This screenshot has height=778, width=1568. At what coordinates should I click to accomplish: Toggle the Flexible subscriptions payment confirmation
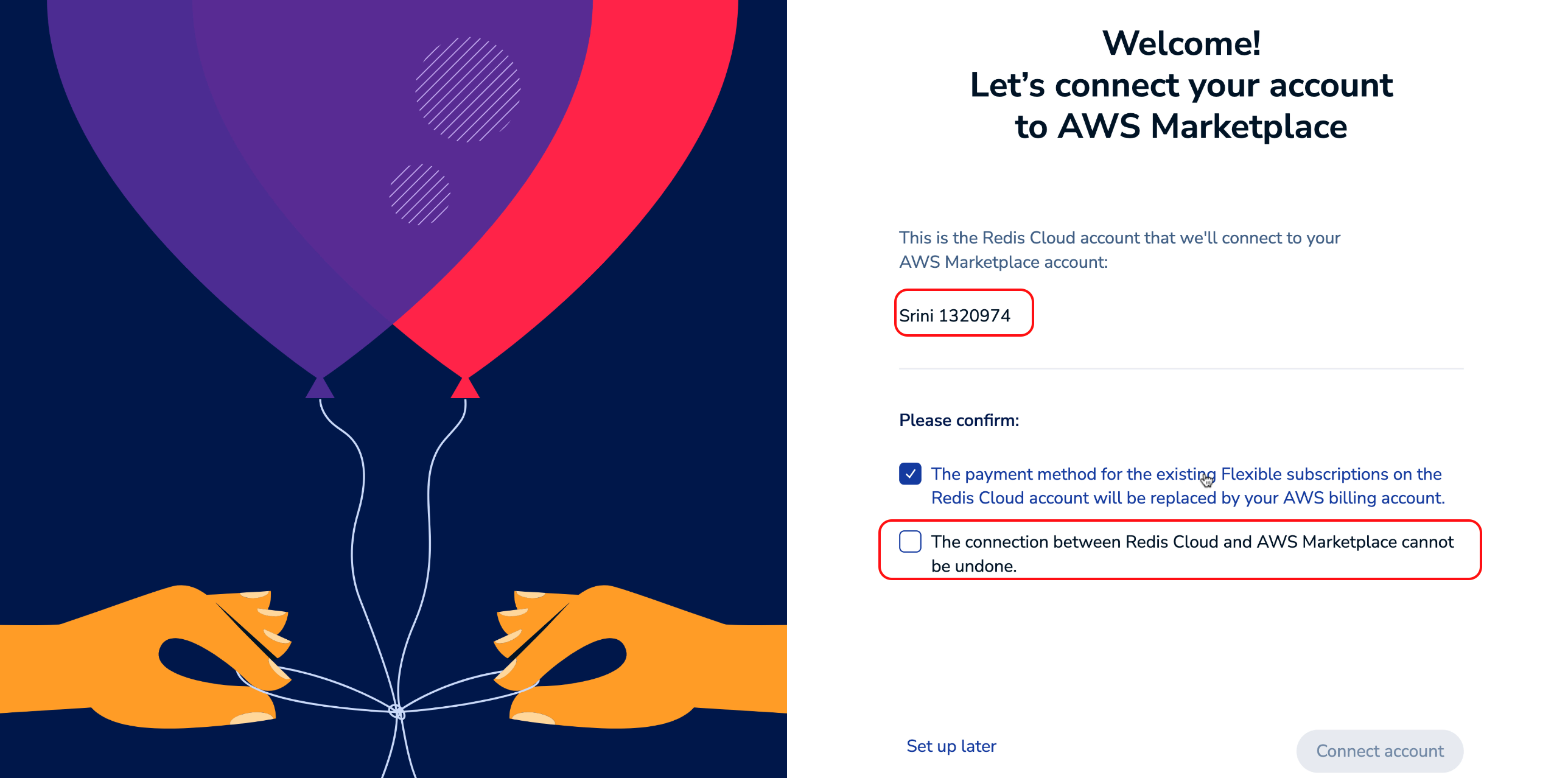pos(909,474)
